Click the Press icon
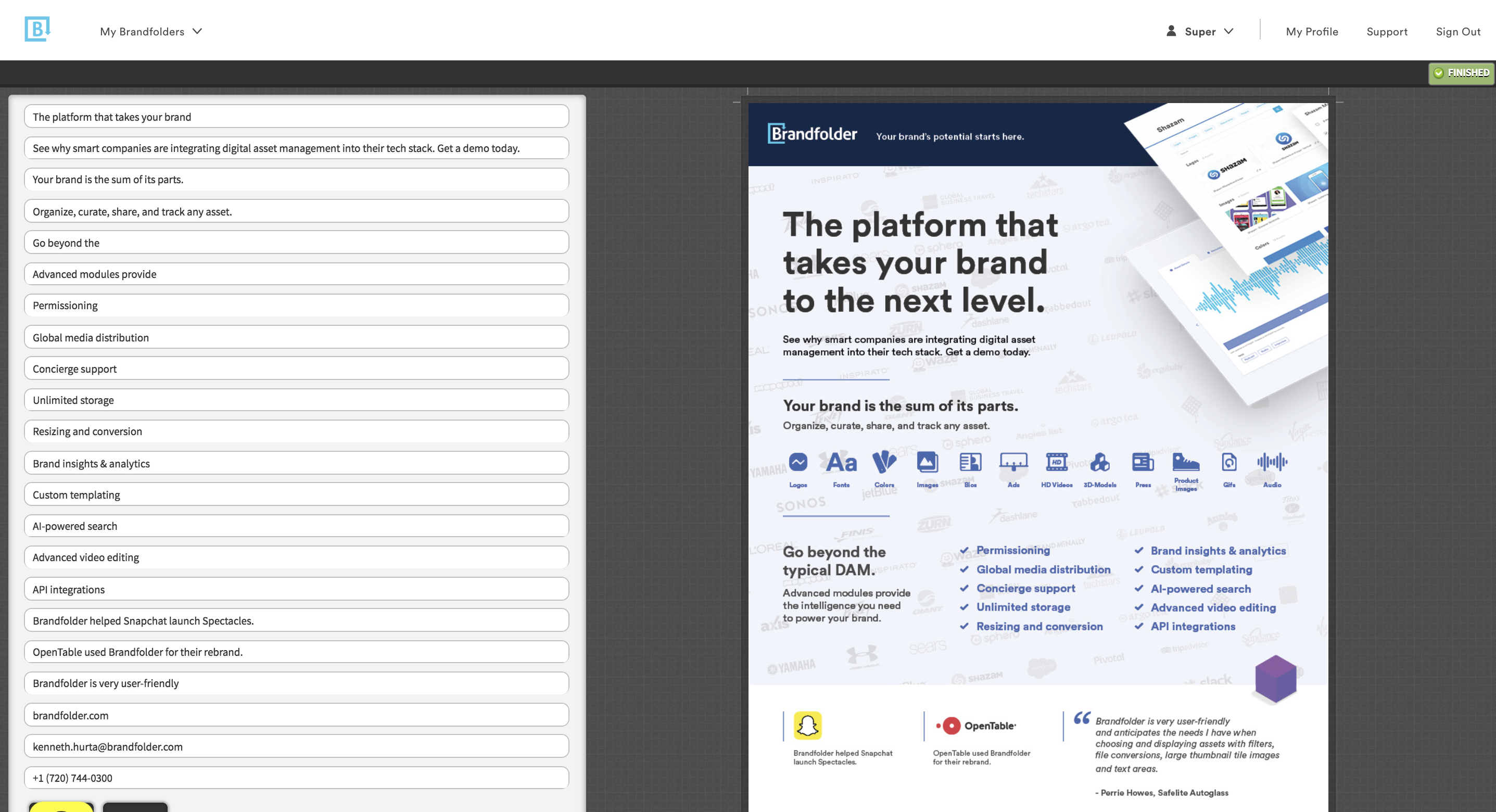Screen dimensions: 1496x812 click(1143, 462)
